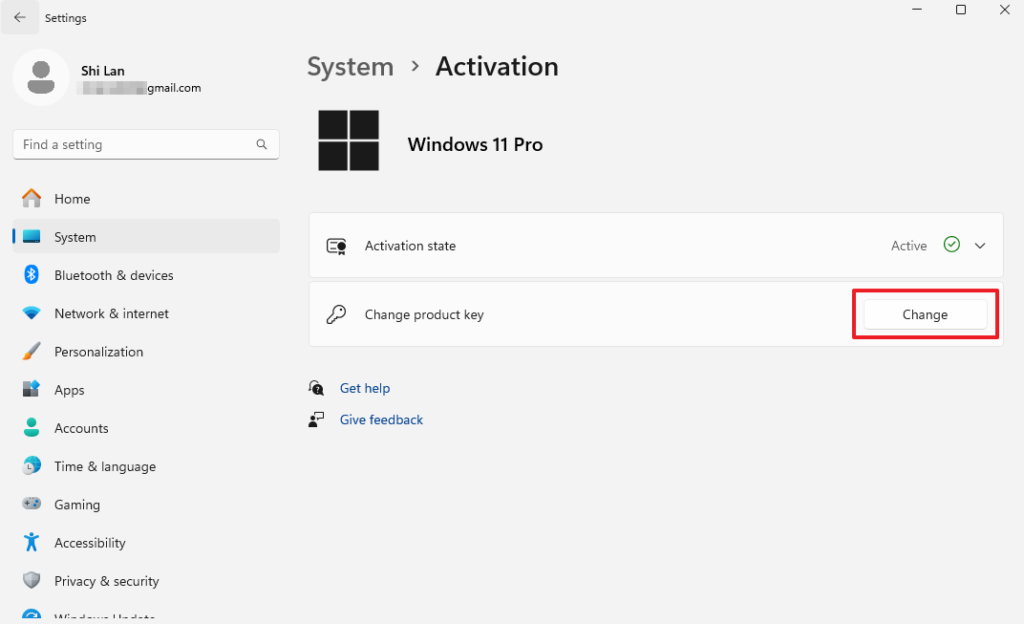Image resolution: width=1024 pixels, height=624 pixels.
Task: Open the Apps settings icon
Action: pos(31,389)
